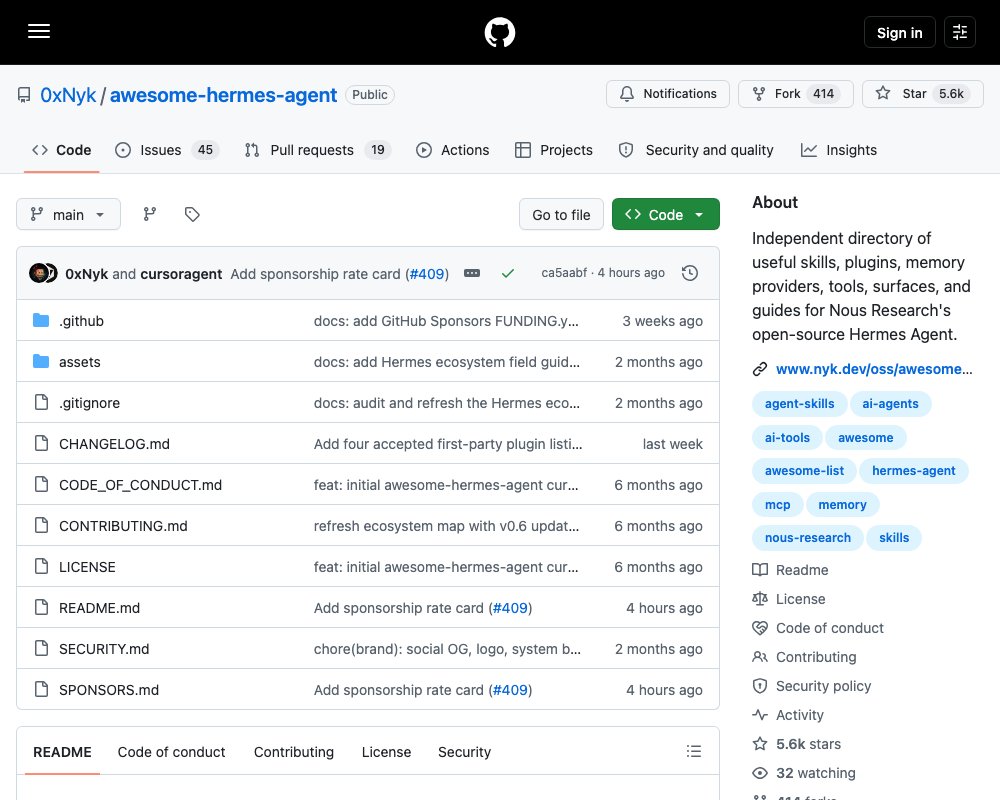Open Security and quality tab
Screen dimensions: 1000x800
point(696,150)
